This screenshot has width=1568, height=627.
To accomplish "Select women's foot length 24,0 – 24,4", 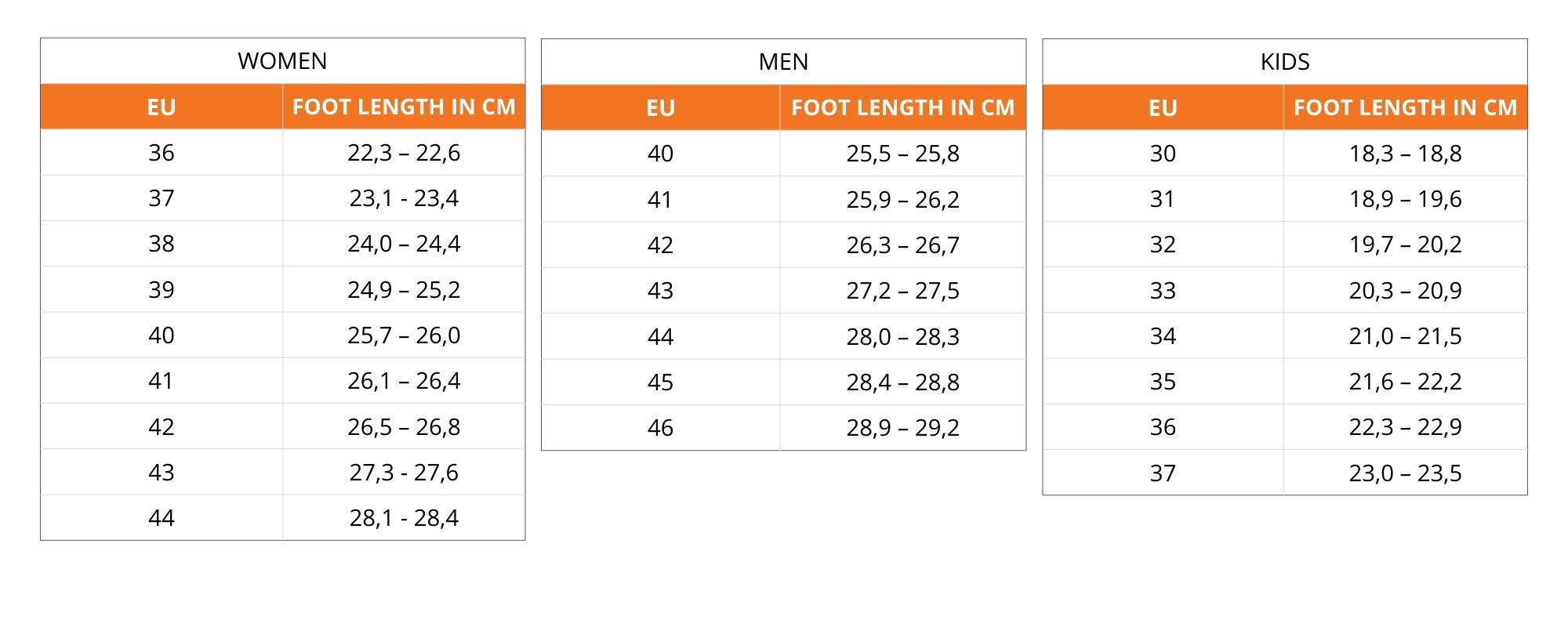I will (x=404, y=244).
